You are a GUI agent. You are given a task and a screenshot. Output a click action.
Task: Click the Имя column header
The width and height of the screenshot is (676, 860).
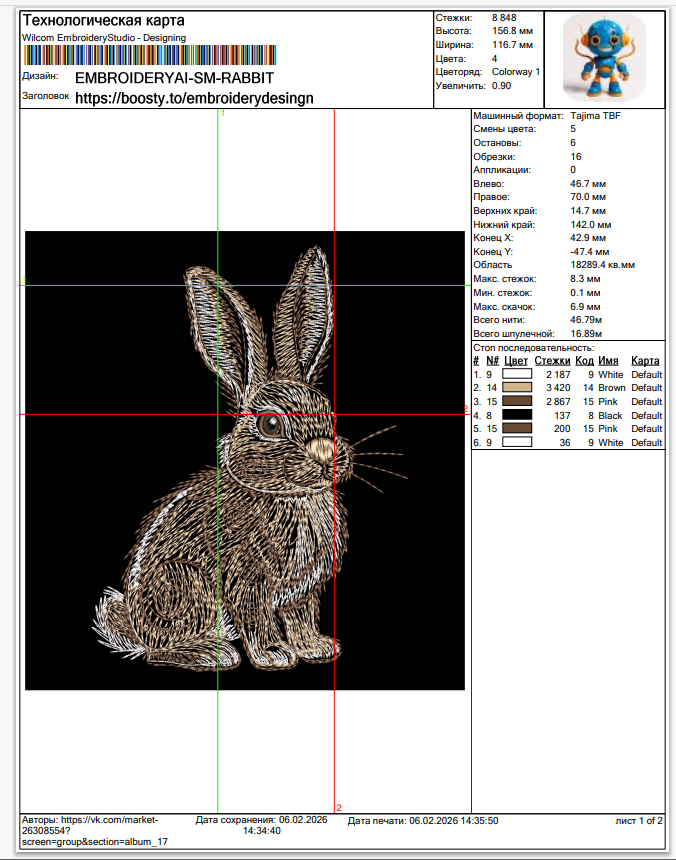(x=608, y=361)
